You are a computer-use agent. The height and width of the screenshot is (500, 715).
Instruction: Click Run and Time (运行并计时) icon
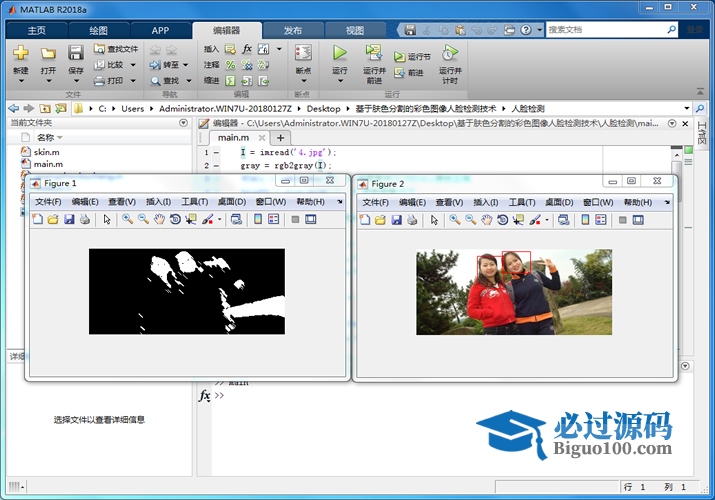[x=449, y=53]
